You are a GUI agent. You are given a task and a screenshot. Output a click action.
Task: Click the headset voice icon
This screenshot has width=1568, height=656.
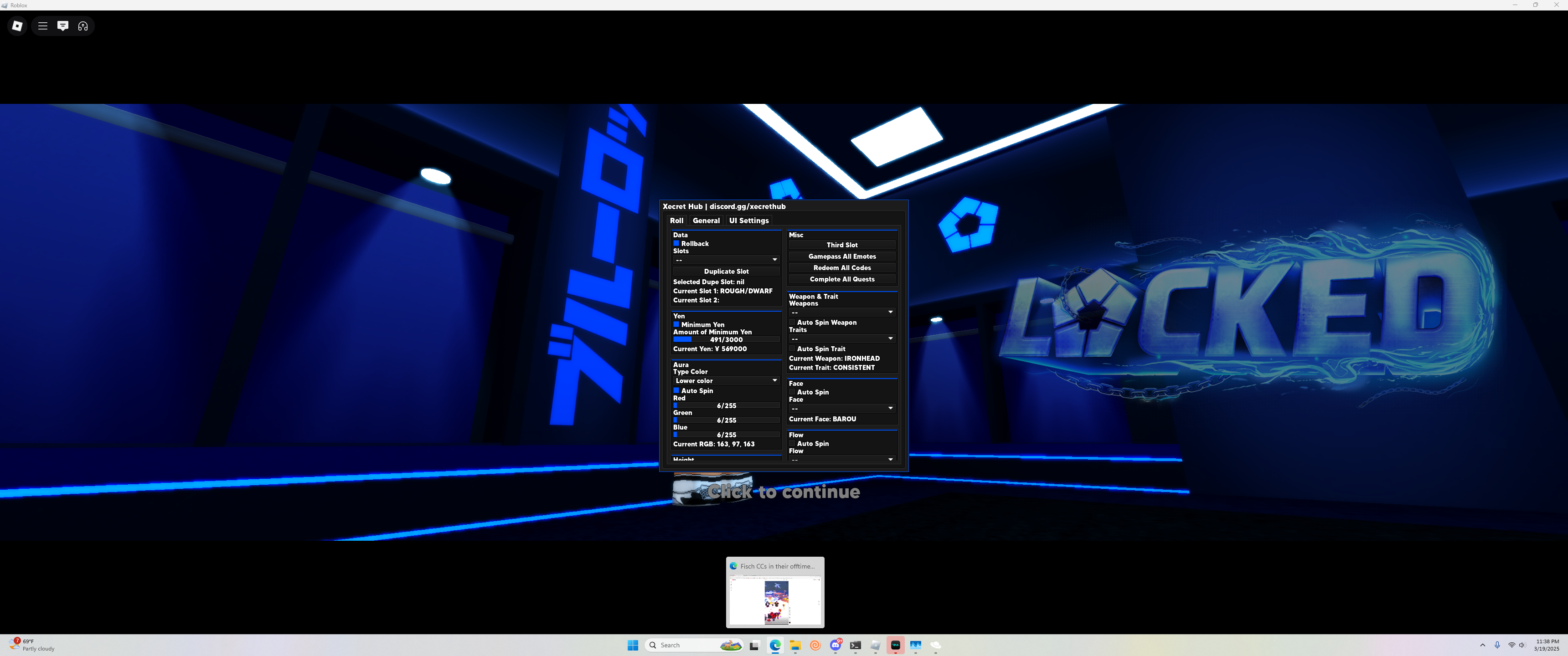point(83,26)
